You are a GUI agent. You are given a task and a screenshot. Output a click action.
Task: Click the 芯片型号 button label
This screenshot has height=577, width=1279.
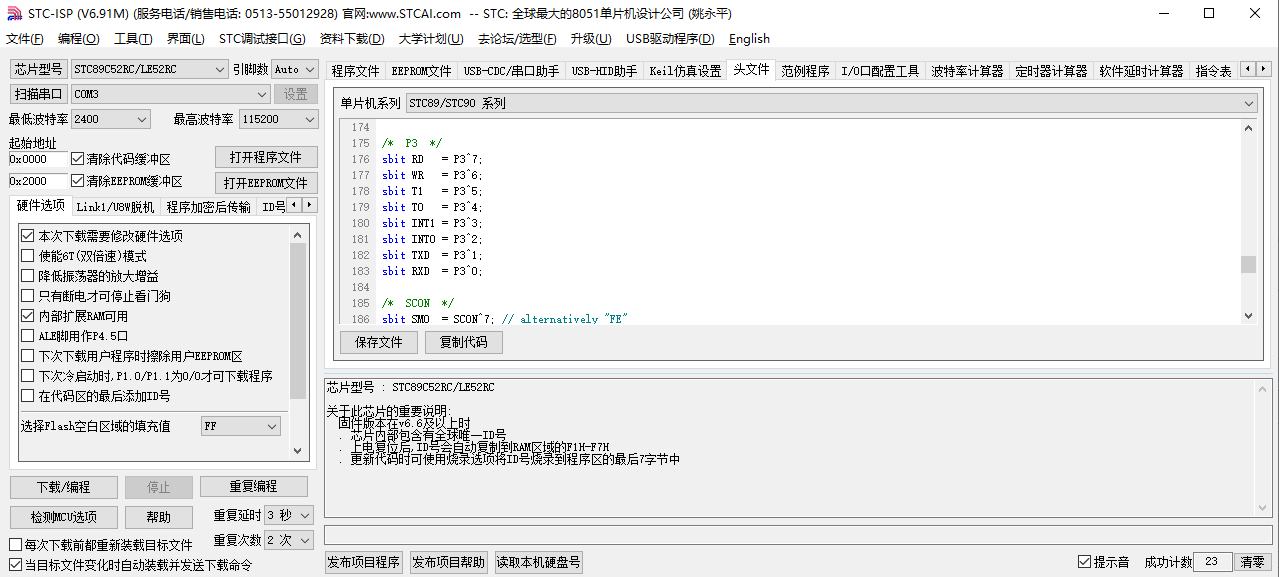[38, 69]
